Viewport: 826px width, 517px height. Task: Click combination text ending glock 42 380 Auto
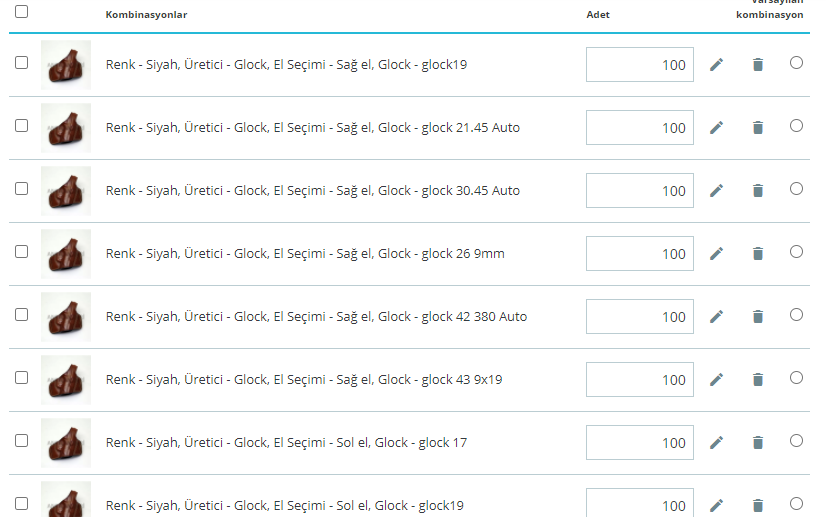(x=316, y=317)
